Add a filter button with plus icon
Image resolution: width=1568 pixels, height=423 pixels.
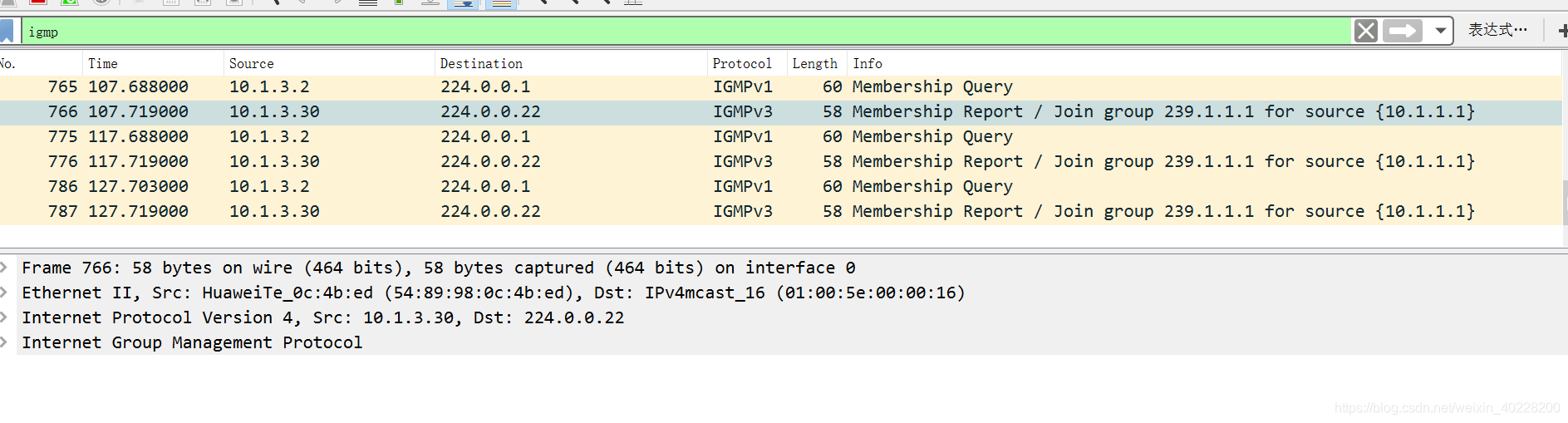tap(1562, 31)
